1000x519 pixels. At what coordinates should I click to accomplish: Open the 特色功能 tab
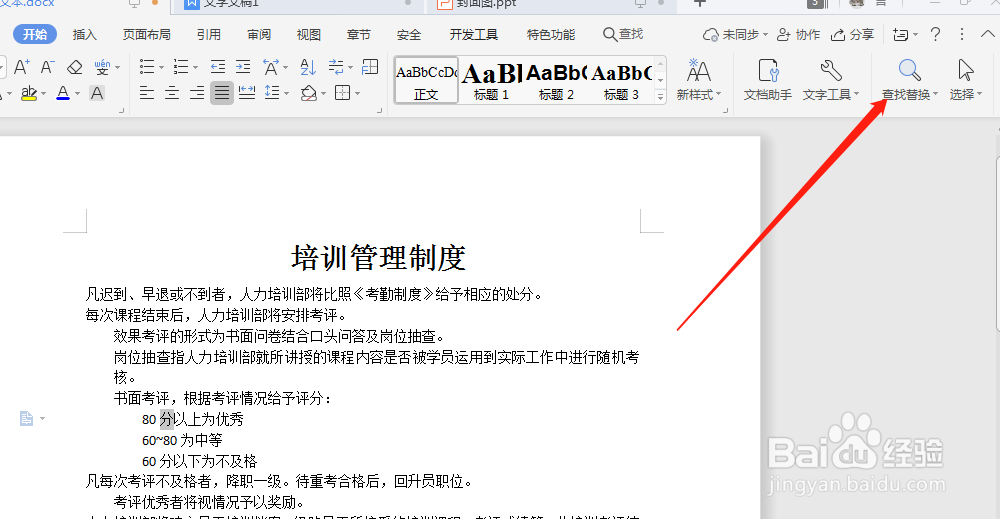point(551,34)
